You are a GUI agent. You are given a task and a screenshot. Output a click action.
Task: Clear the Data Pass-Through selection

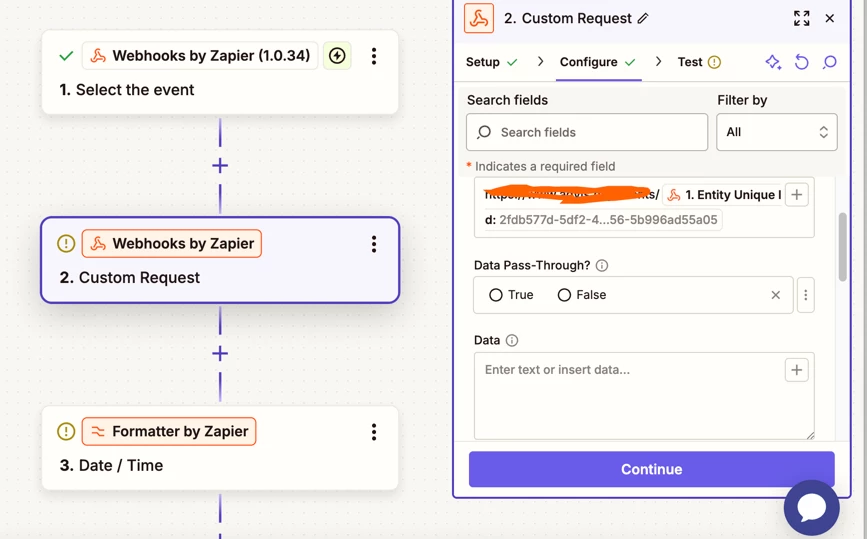(776, 295)
